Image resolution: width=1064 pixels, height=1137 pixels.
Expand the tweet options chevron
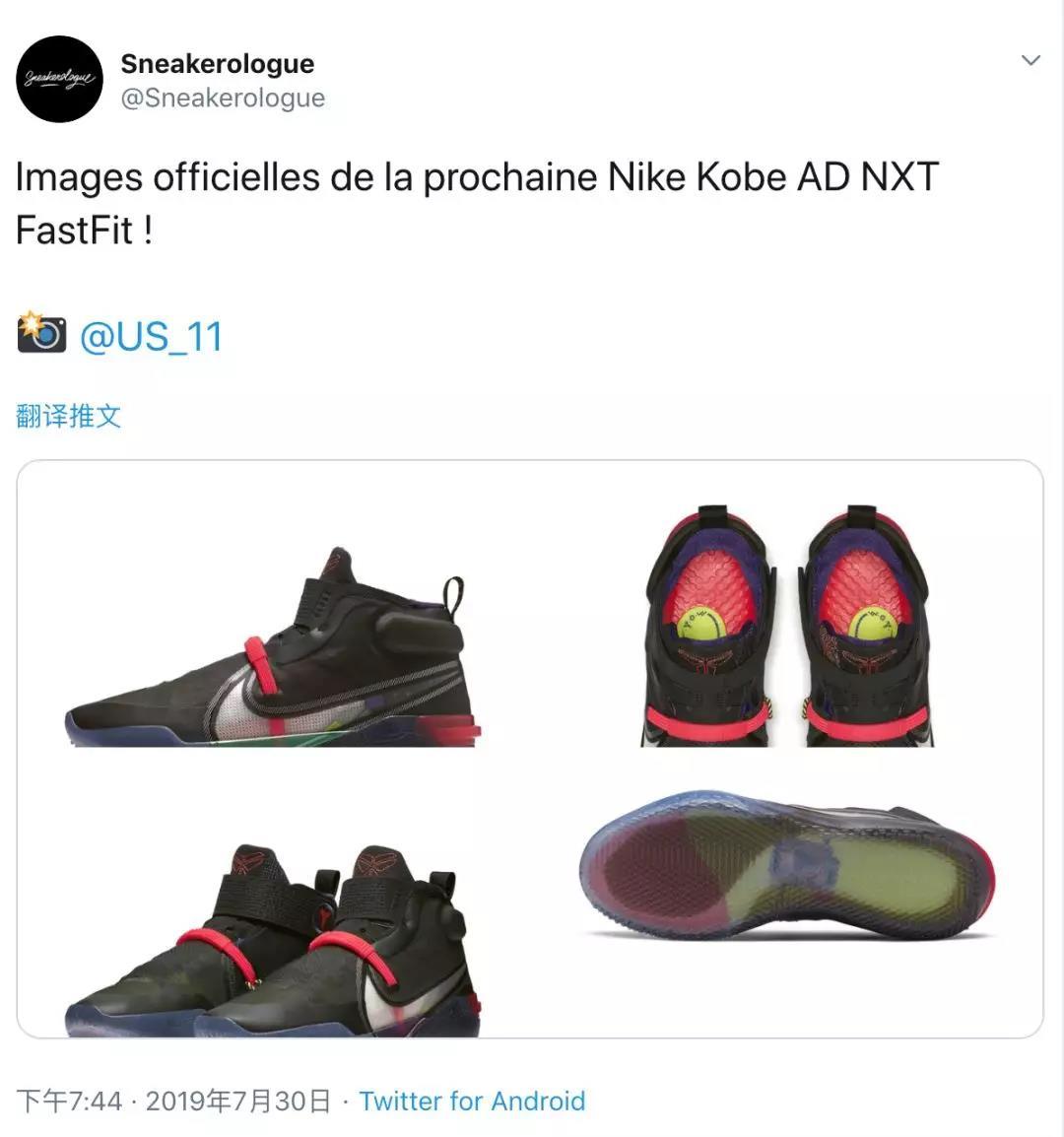[1031, 60]
